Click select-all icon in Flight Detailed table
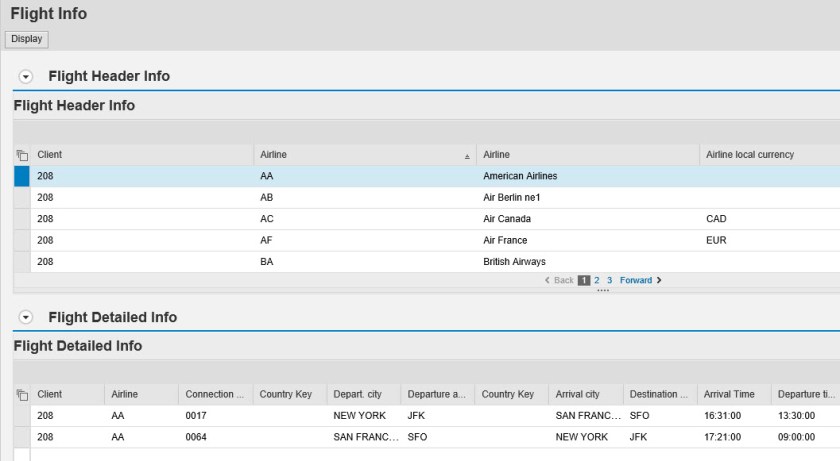Viewport: 840px width, 461px height. pyautogui.click(x=22, y=395)
